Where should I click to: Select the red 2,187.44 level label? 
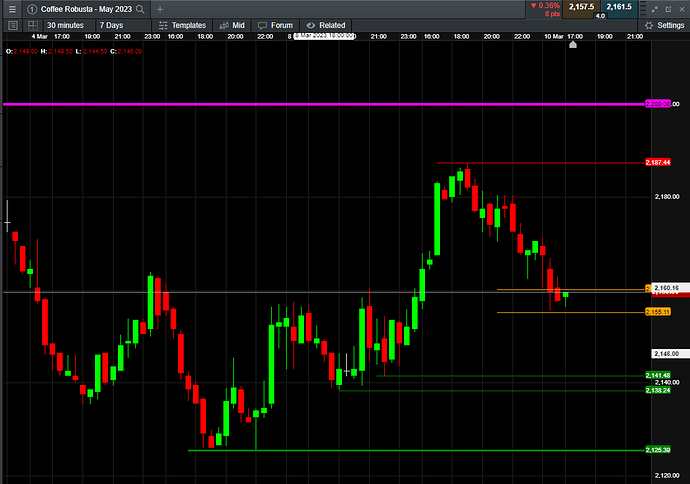[x=658, y=162]
